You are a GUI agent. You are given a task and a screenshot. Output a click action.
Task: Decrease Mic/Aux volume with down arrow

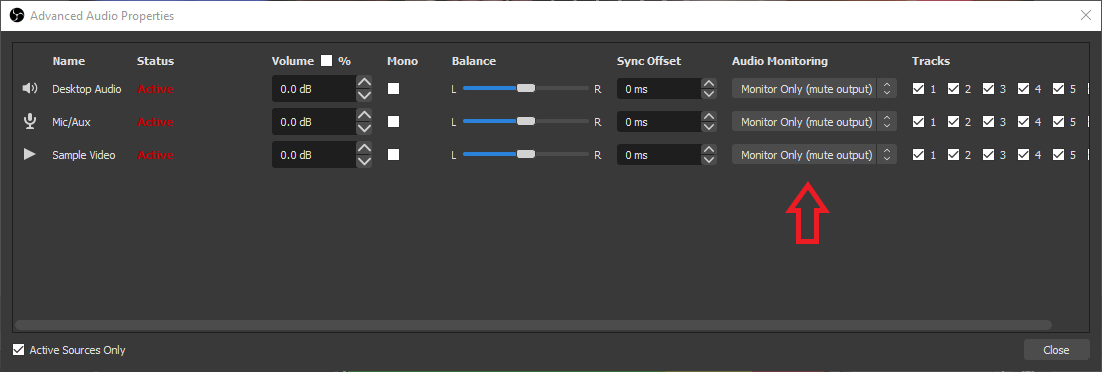point(364,129)
